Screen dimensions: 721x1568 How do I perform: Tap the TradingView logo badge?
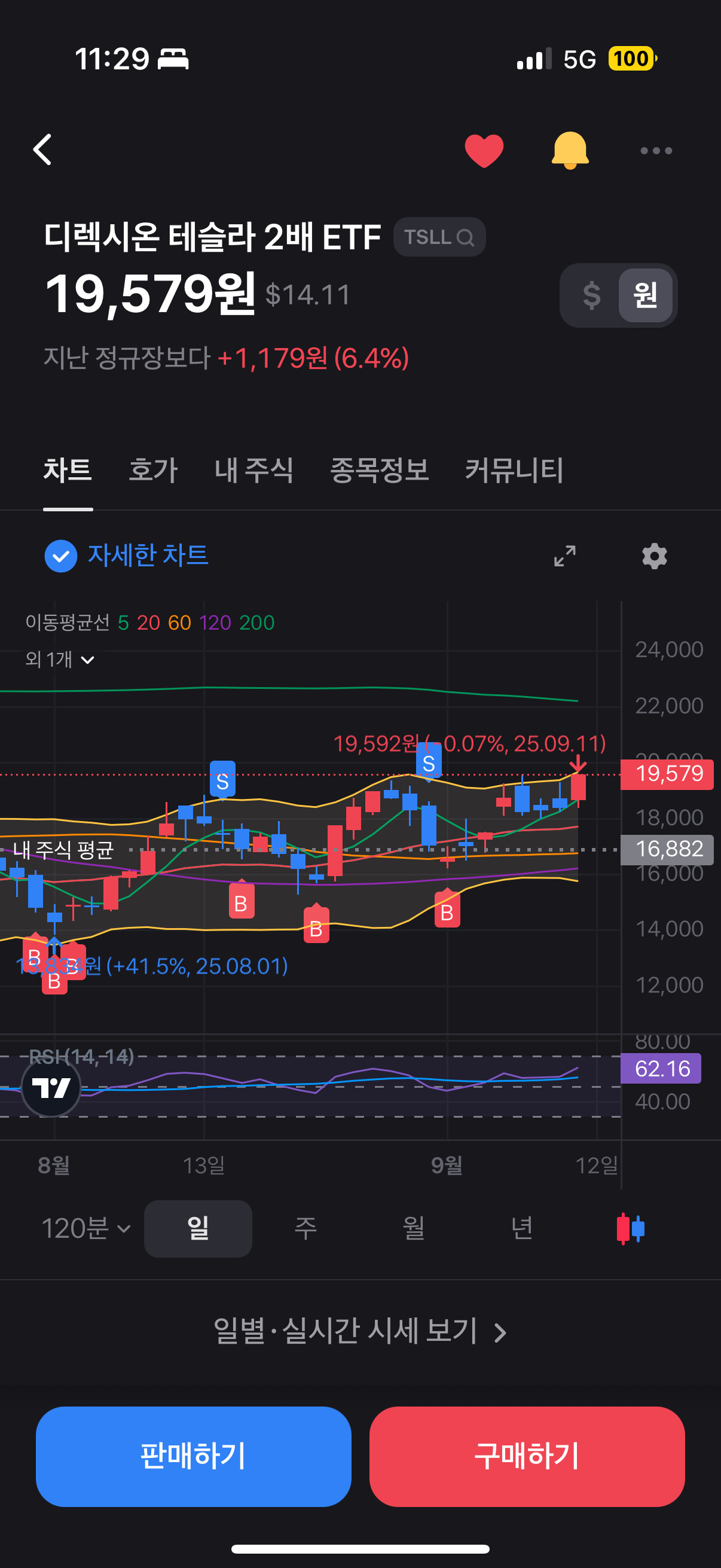tap(51, 1088)
